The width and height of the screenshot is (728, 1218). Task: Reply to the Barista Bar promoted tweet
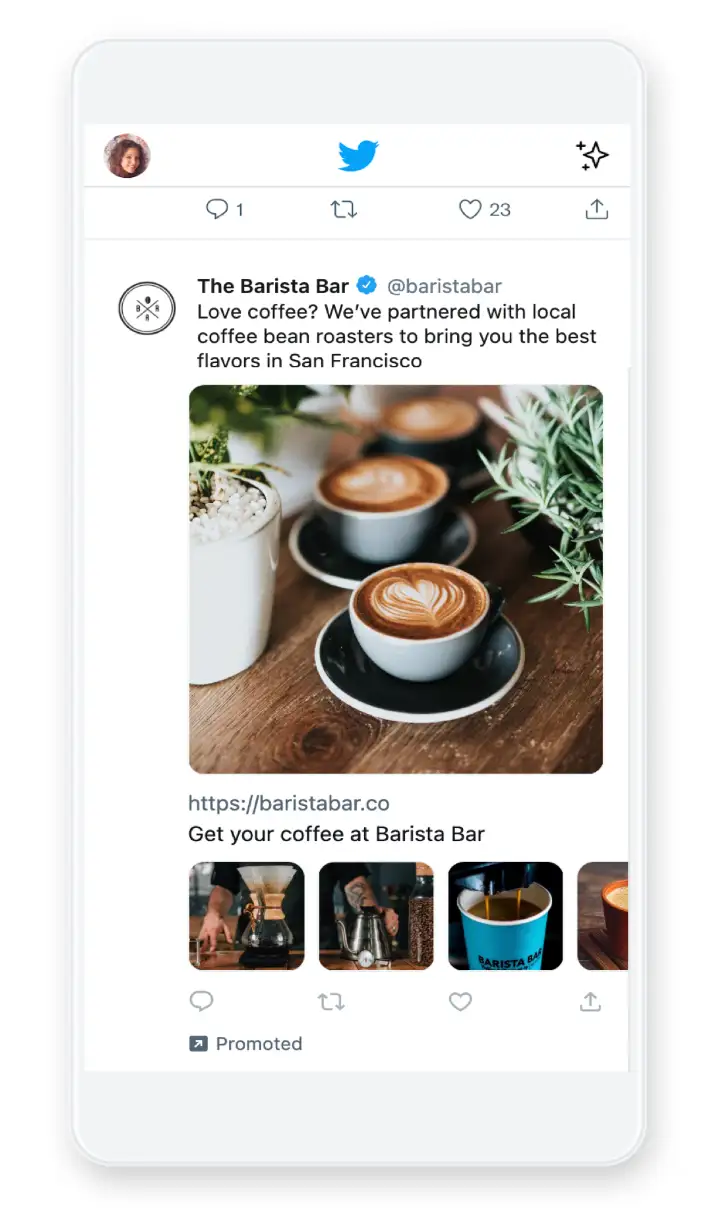201,1001
